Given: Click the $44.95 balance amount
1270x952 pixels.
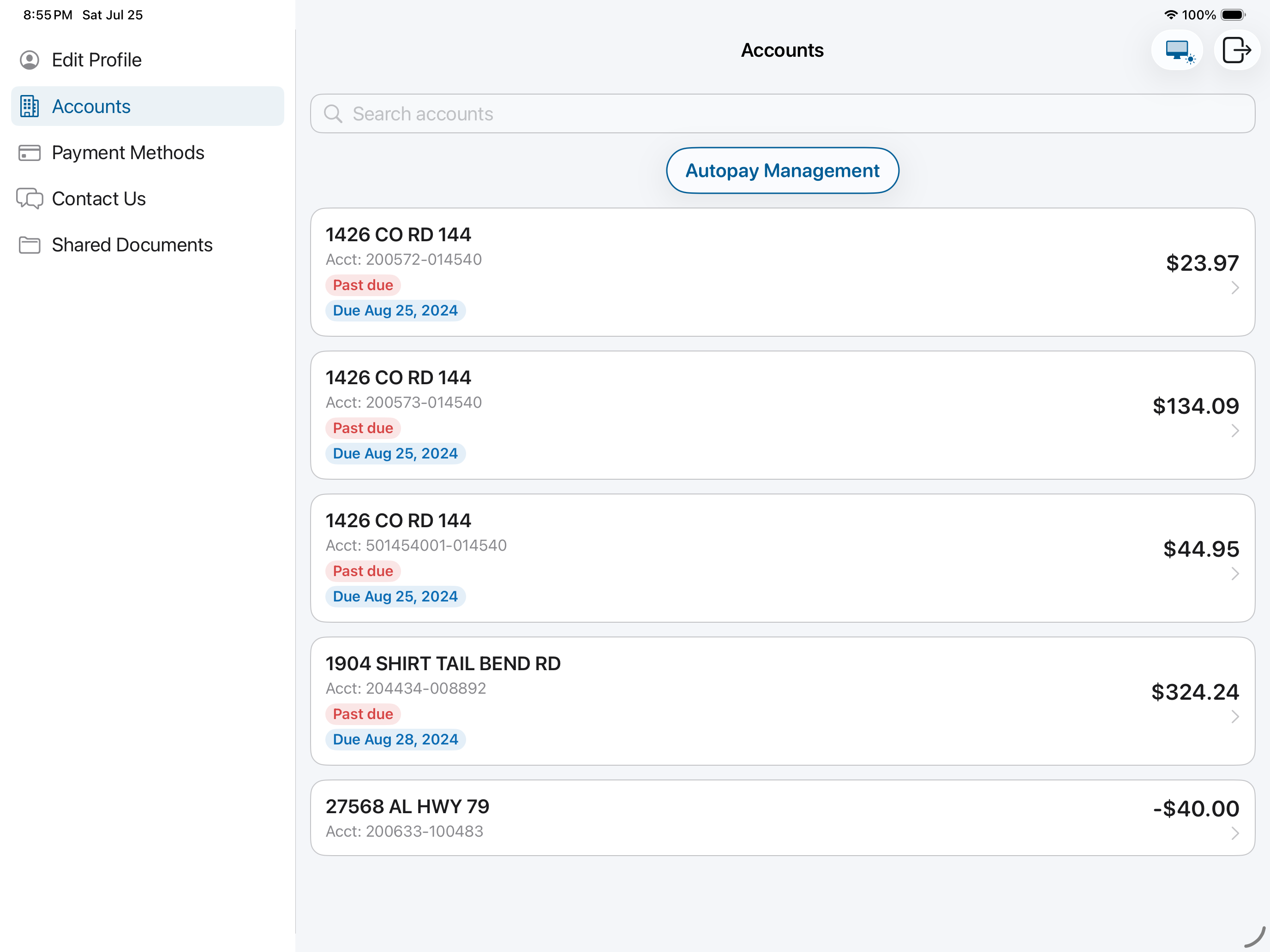Looking at the screenshot, I should click(1201, 548).
